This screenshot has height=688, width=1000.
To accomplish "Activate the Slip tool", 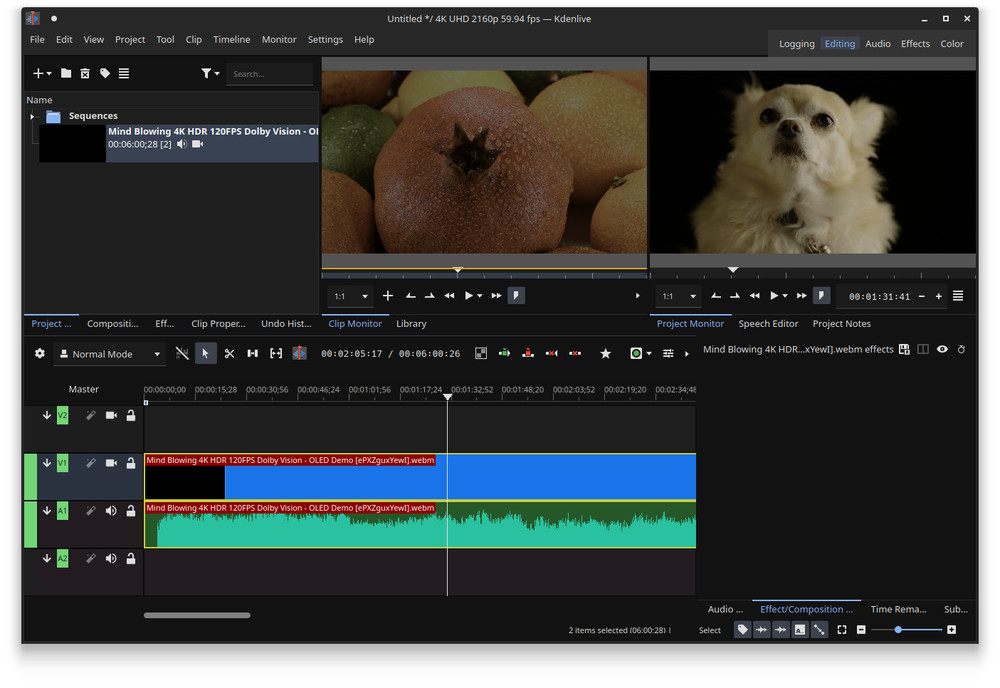I will (x=276, y=354).
